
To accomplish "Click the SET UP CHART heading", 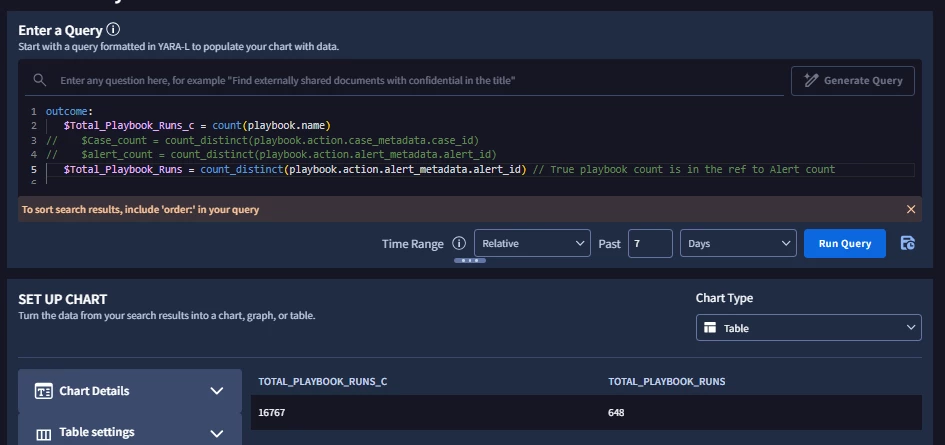I will [63, 299].
